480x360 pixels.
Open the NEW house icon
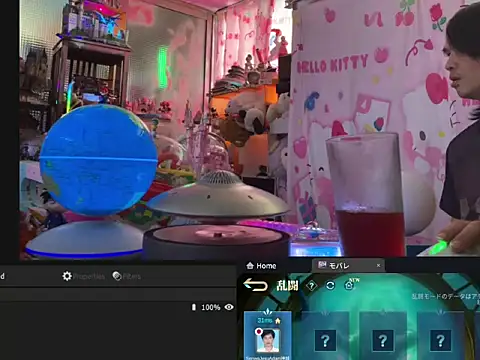(x=350, y=285)
